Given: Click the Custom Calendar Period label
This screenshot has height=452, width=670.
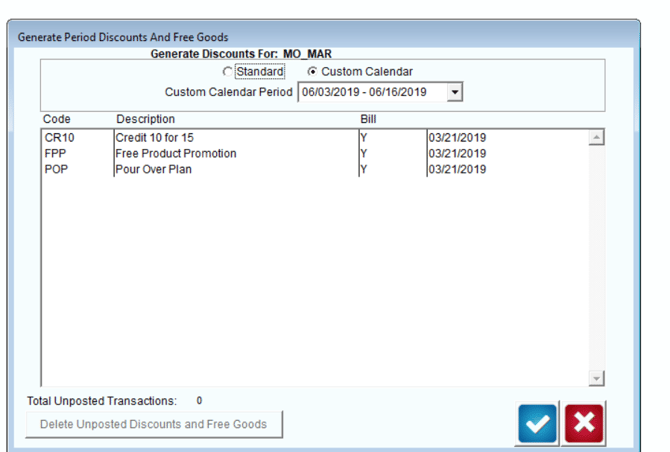Looking at the screenshot, I should tap(229, 92).
